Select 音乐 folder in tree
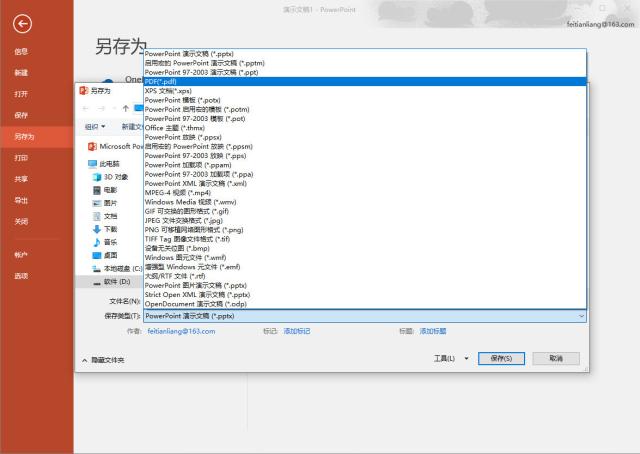The height and width of the screenshot is (454, 640). tap(105, 242)
